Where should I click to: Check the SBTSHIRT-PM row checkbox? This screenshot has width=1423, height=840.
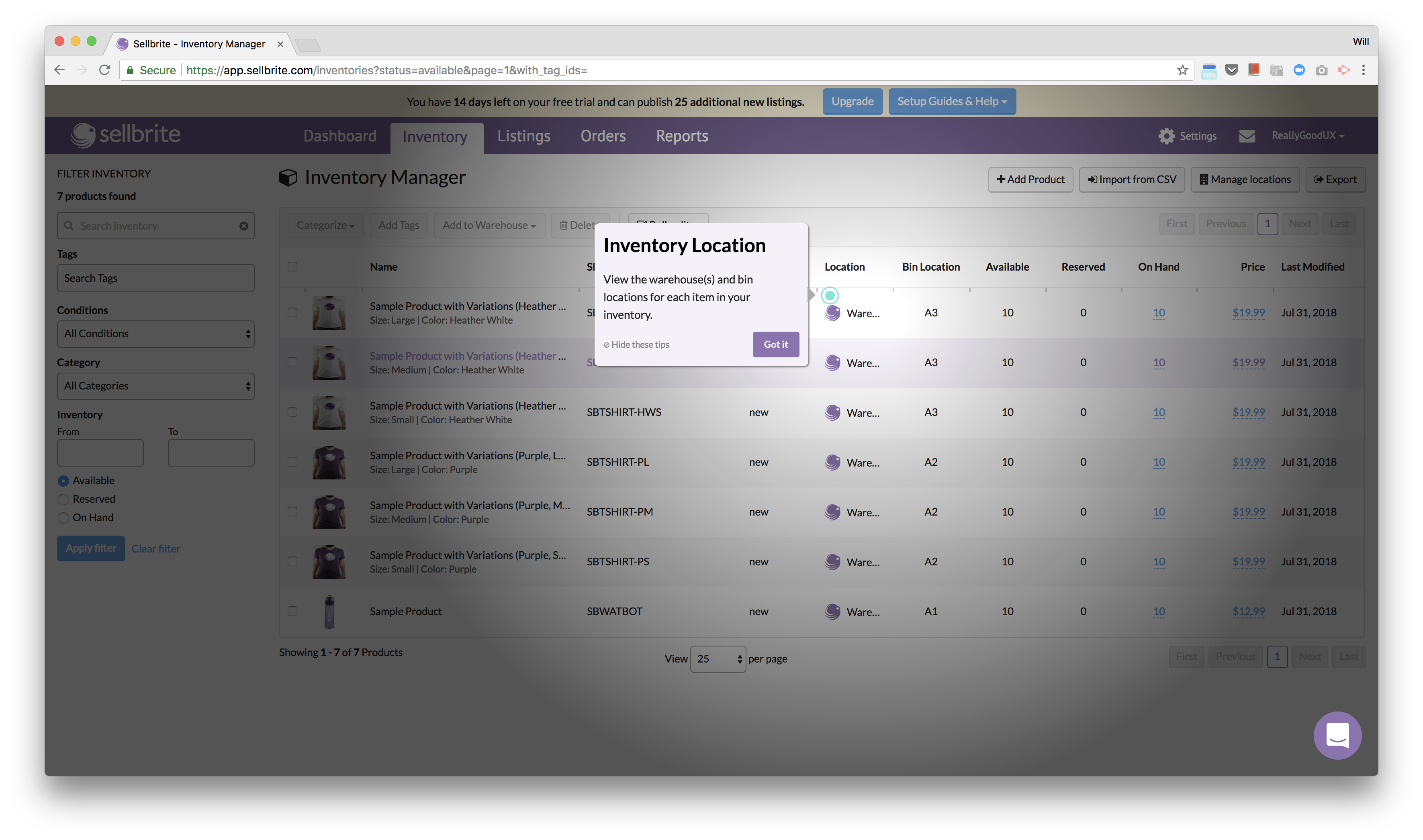click(292, 512)
